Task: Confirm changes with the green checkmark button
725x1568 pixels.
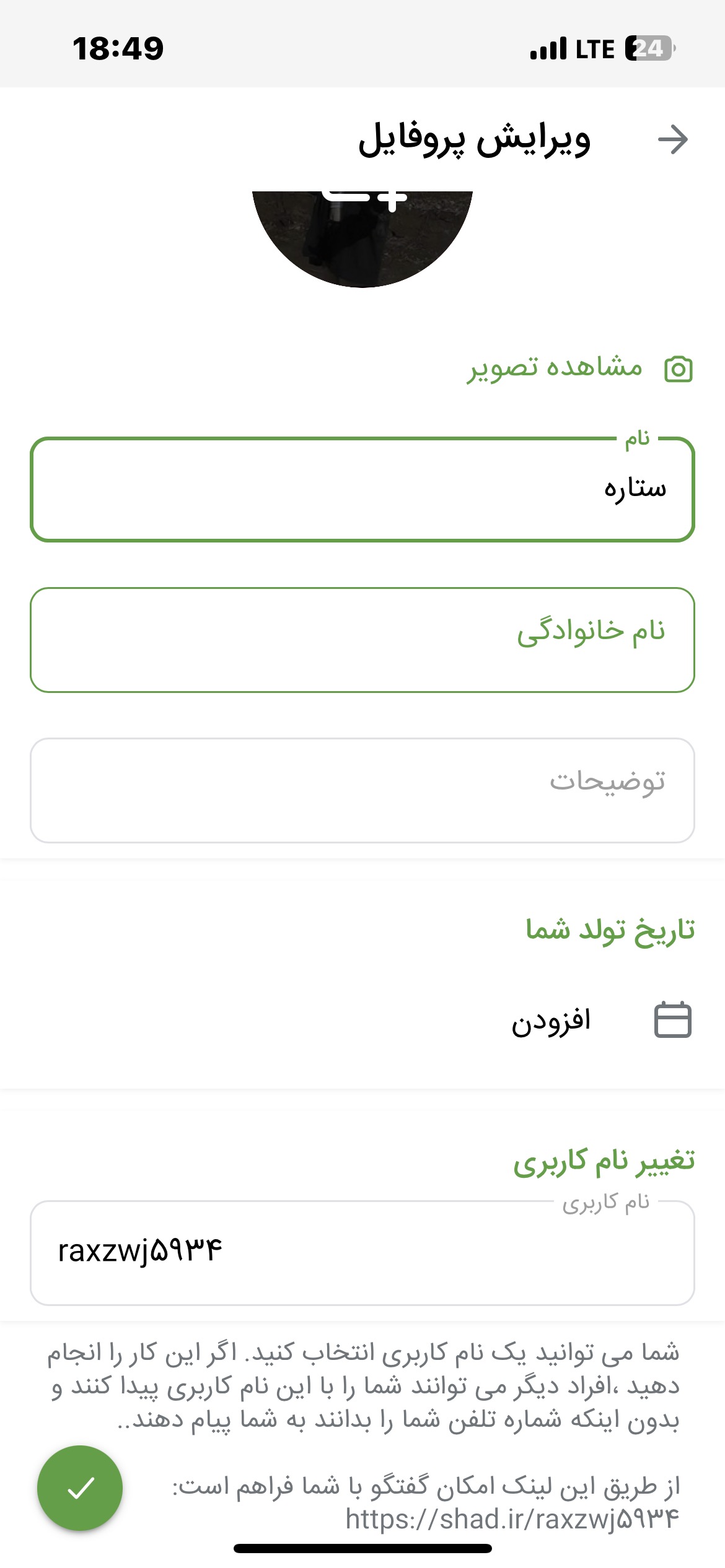Action: [80, 1488]
